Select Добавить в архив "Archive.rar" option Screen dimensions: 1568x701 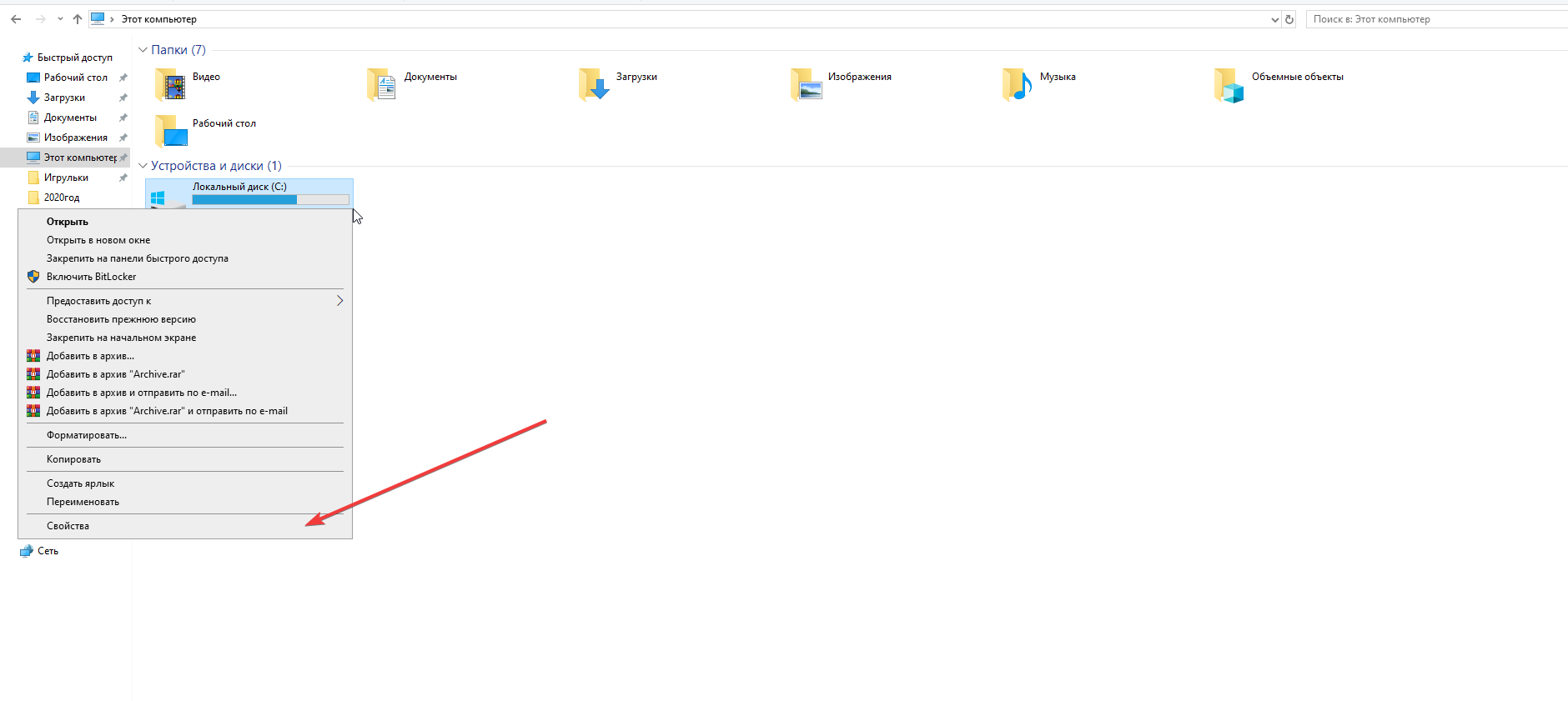point(115,374)
